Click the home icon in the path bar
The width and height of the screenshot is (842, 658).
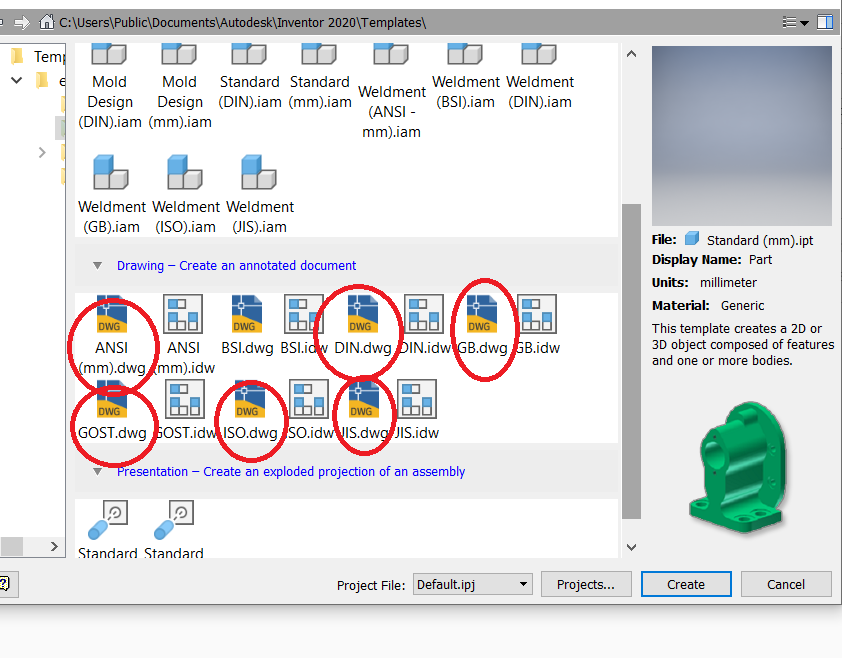tap(47, 23)
